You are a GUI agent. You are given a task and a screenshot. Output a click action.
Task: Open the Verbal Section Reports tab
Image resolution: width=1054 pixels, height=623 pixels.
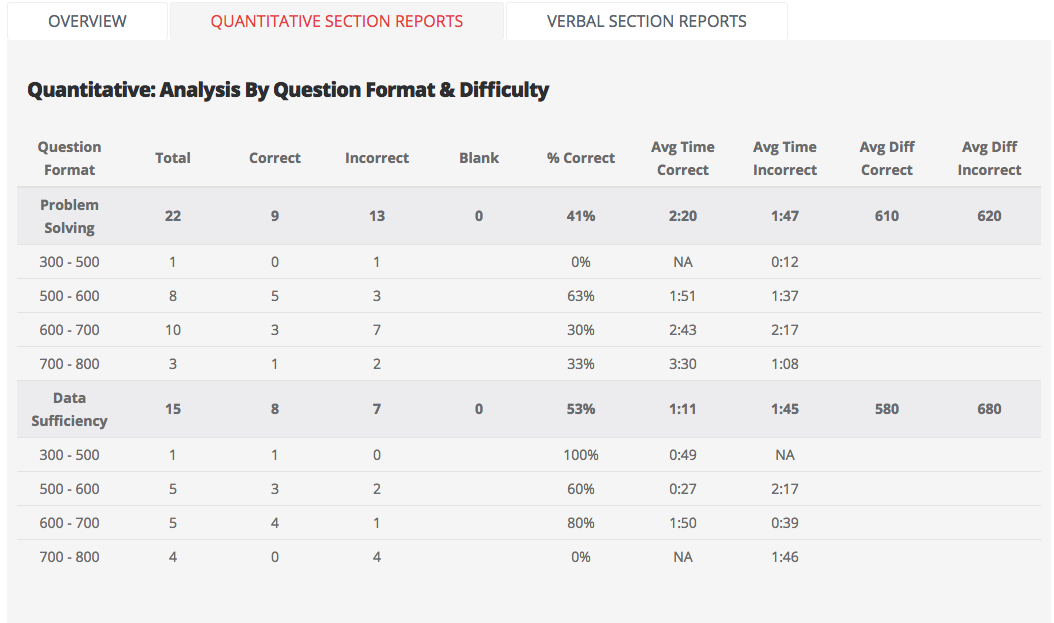646,21
